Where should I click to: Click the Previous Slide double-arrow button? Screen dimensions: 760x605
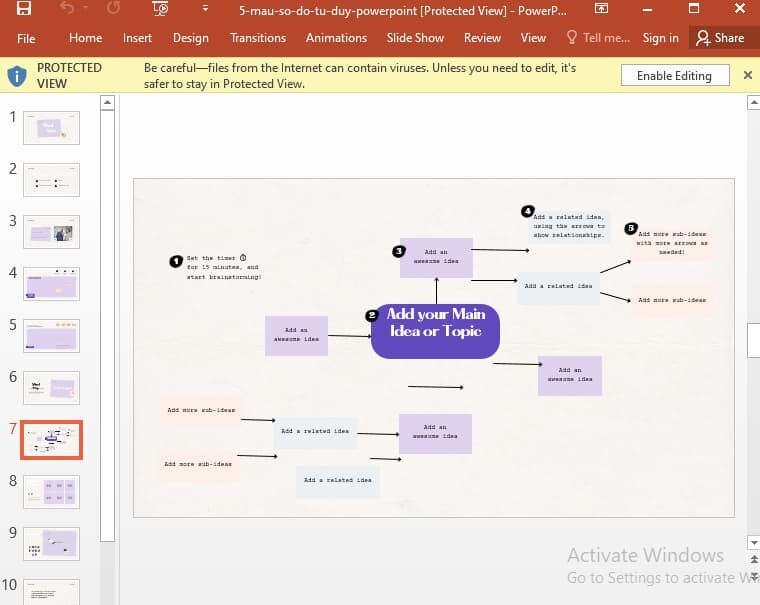(754, 559)
